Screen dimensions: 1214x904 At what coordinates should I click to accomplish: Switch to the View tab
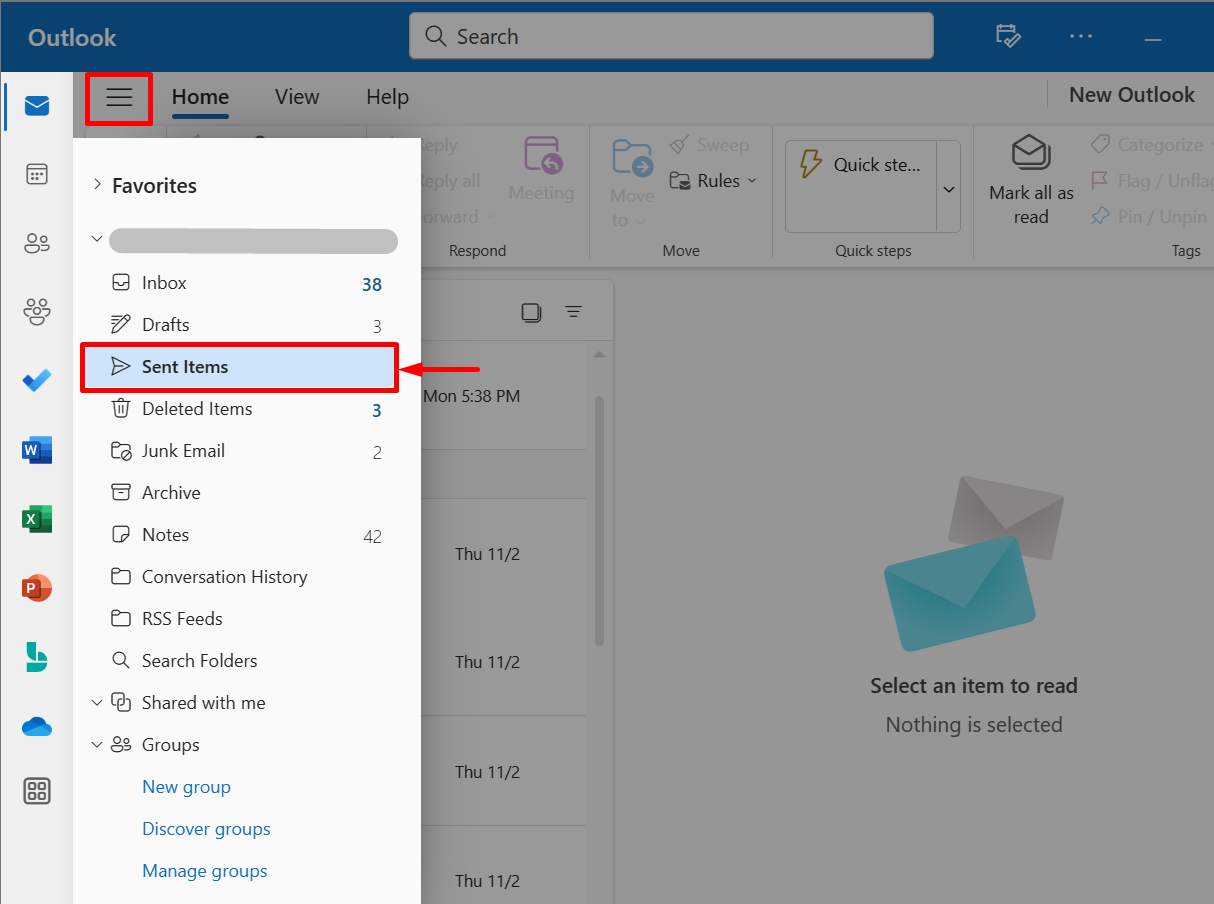(x=297, y=97)
